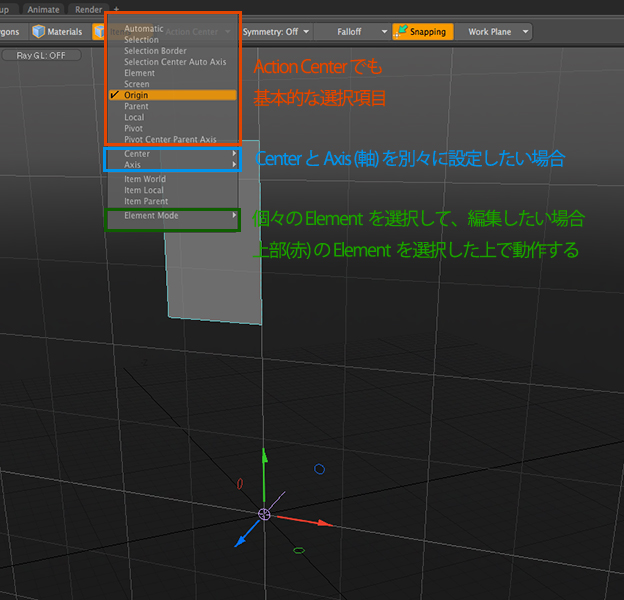Click the gizmo center circle at origin
The height and width of the screenshot is (600, 624).
(x=264, y=514)
